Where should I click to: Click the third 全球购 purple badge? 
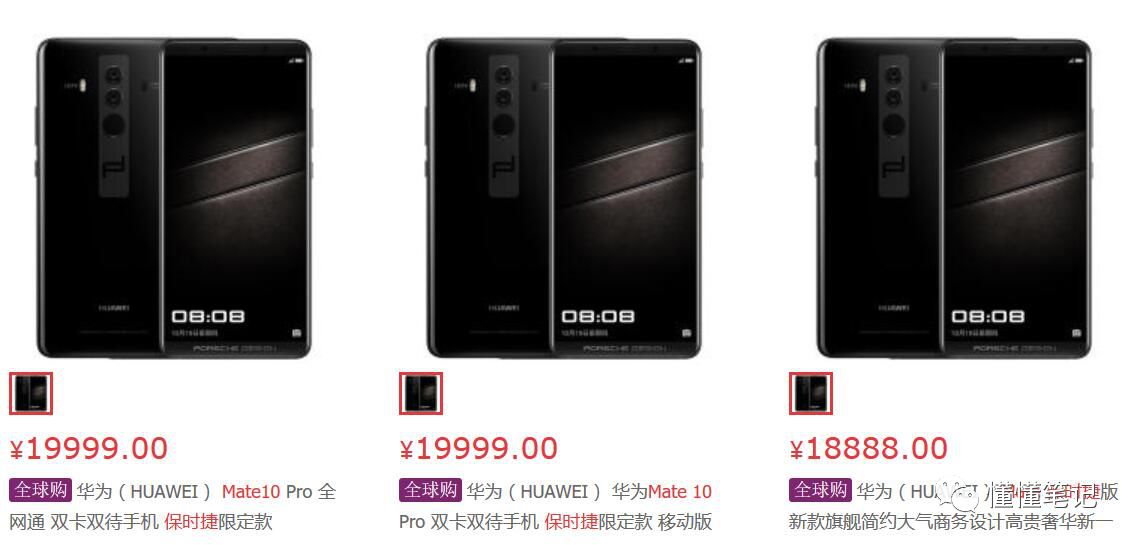coord(820,491)
